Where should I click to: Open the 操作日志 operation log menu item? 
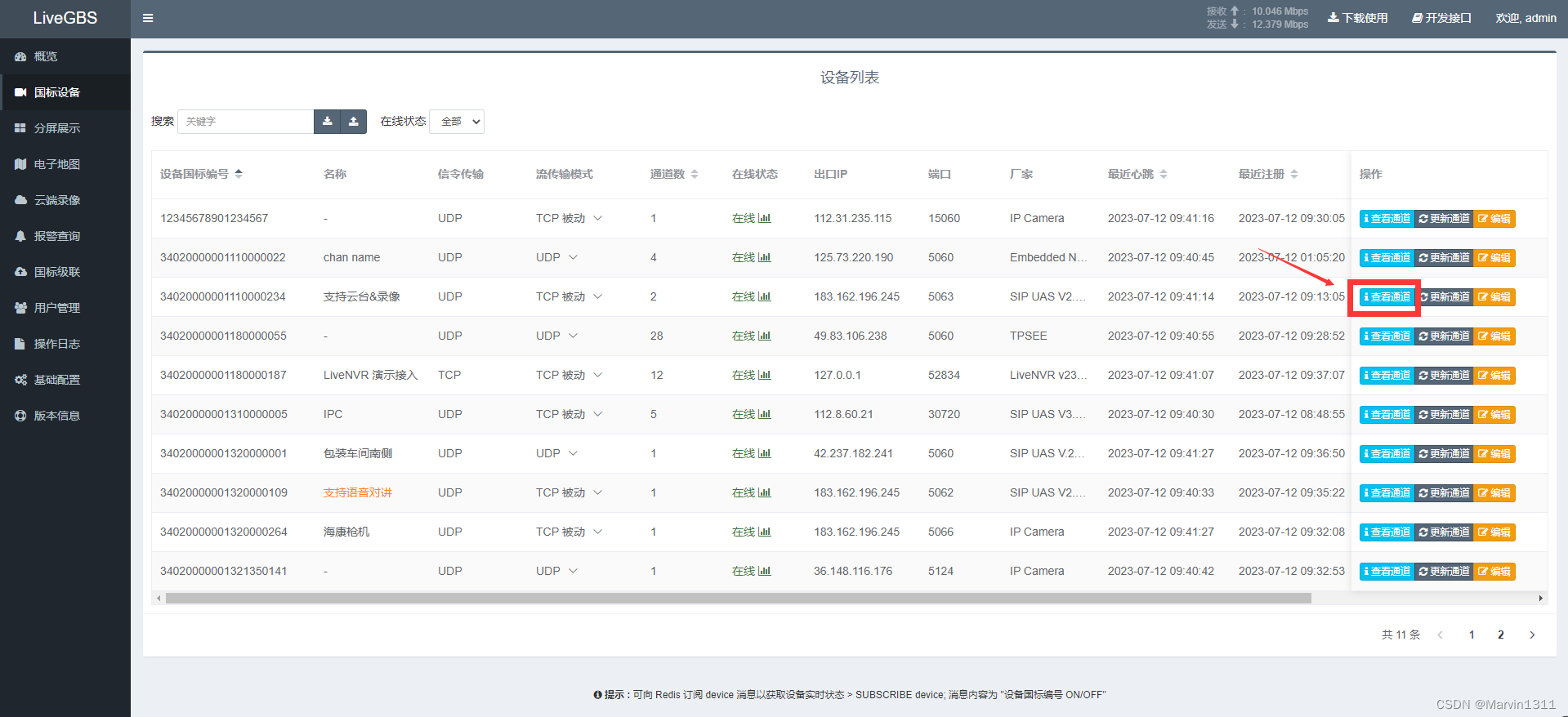coord(65,344)
